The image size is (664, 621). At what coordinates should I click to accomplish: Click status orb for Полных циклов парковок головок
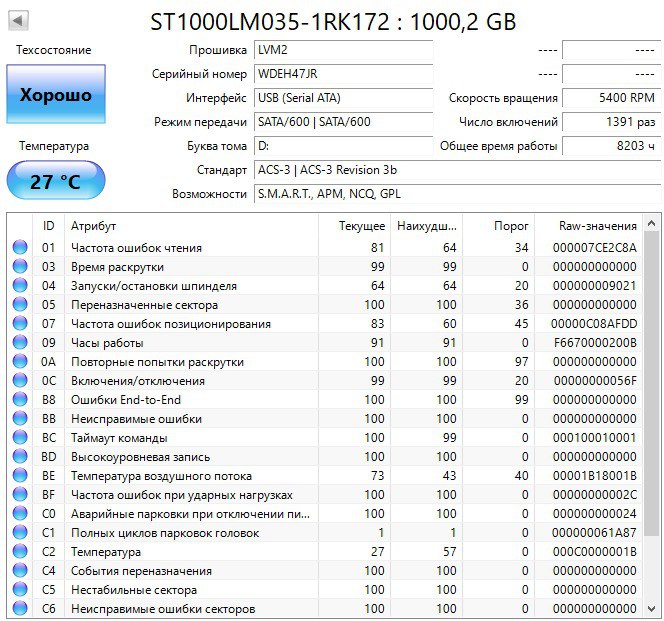pos(19,533)
